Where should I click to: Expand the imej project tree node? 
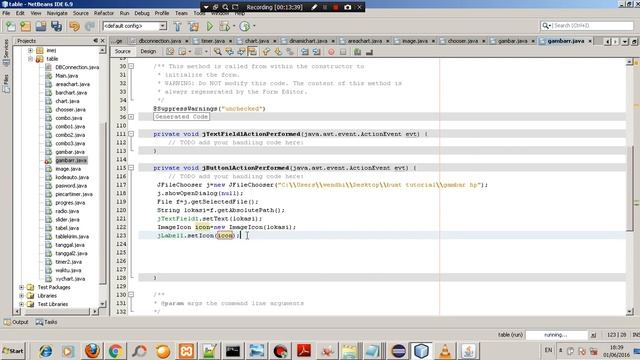[x=31, y=50]
